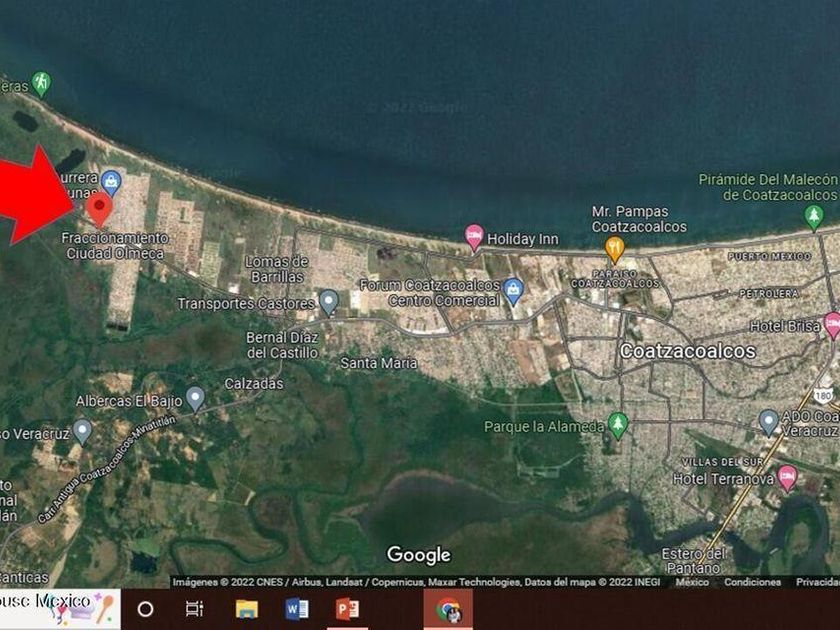Click the Coatzacoalcos city label
Image resolution: width=840 pixels, height=630 pixels.
[687, 351]
